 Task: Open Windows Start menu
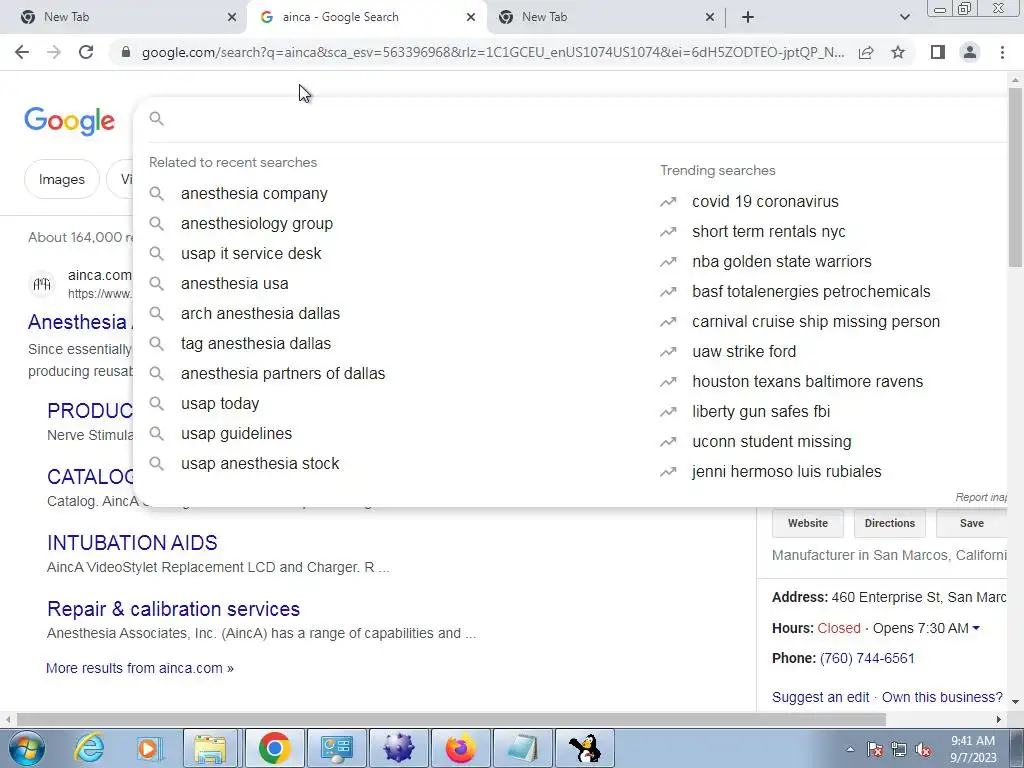pos(27,748)
